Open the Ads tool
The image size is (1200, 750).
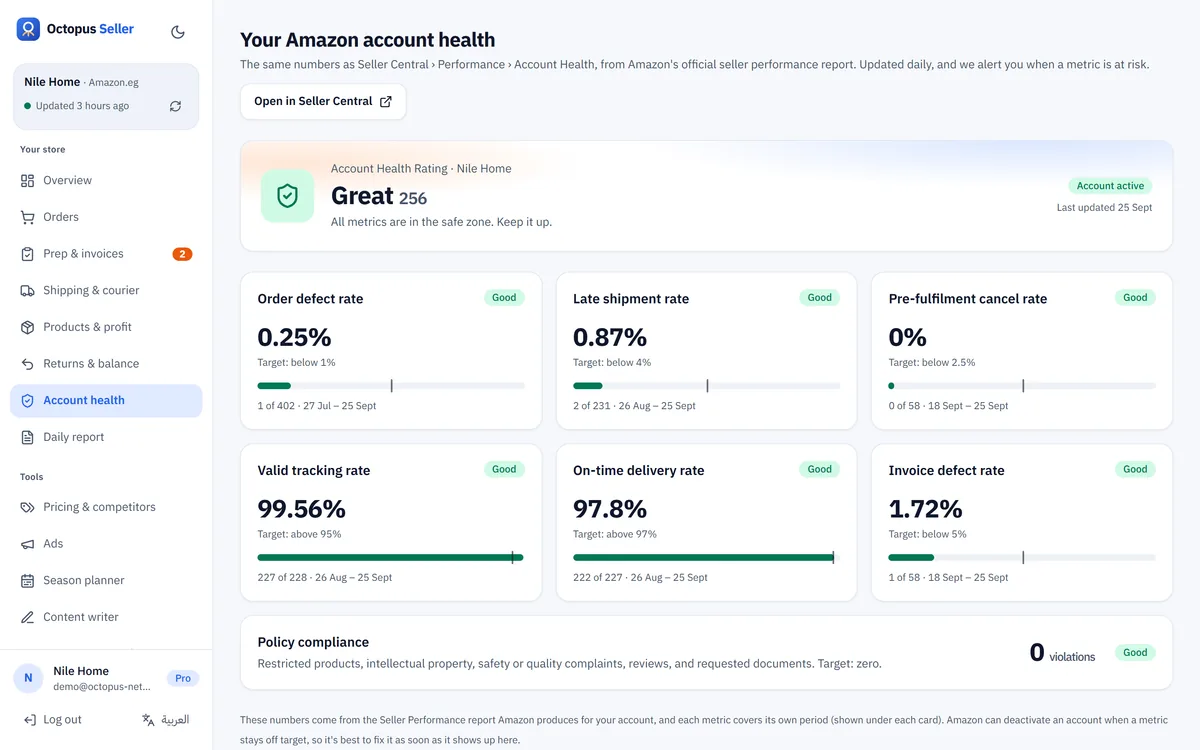(106, 544)
